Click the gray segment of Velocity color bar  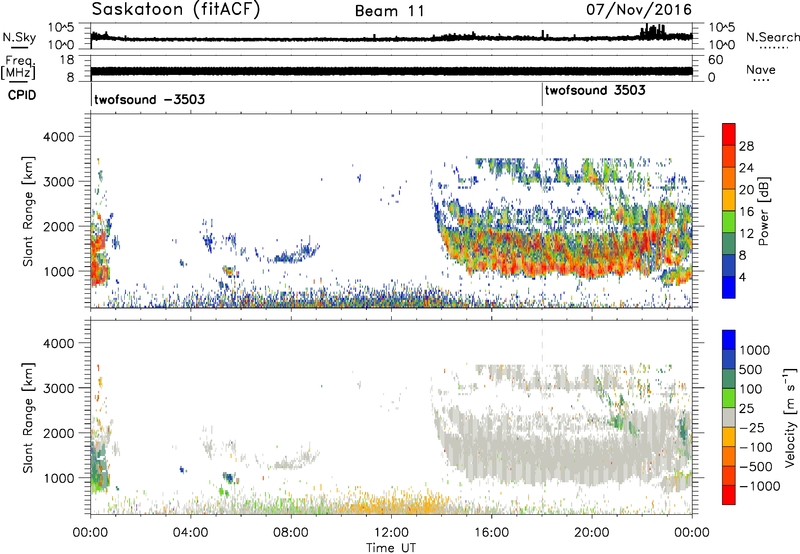point(729,418)
